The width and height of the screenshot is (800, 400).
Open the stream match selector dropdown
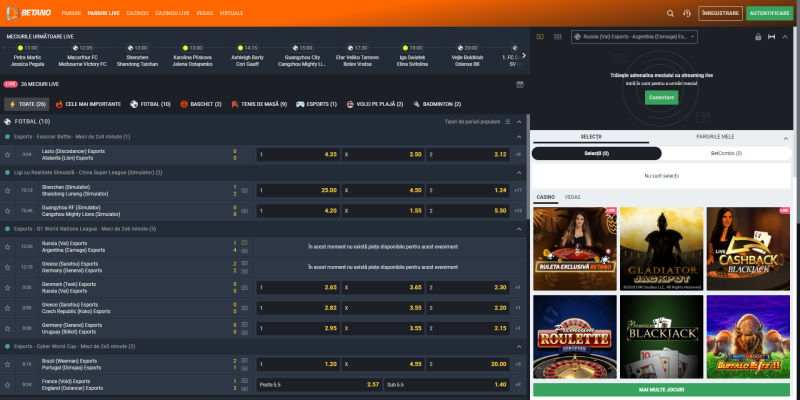pos(634,37)
